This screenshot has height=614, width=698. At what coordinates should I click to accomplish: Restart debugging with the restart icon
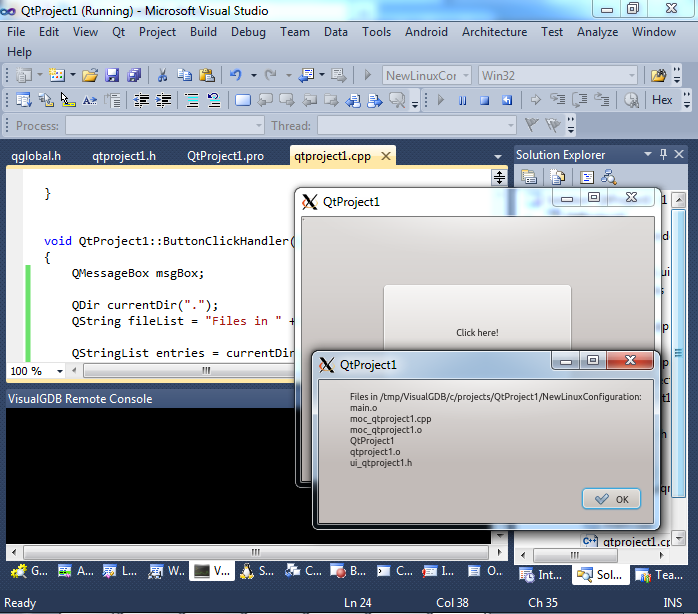[x=507, y=100]
